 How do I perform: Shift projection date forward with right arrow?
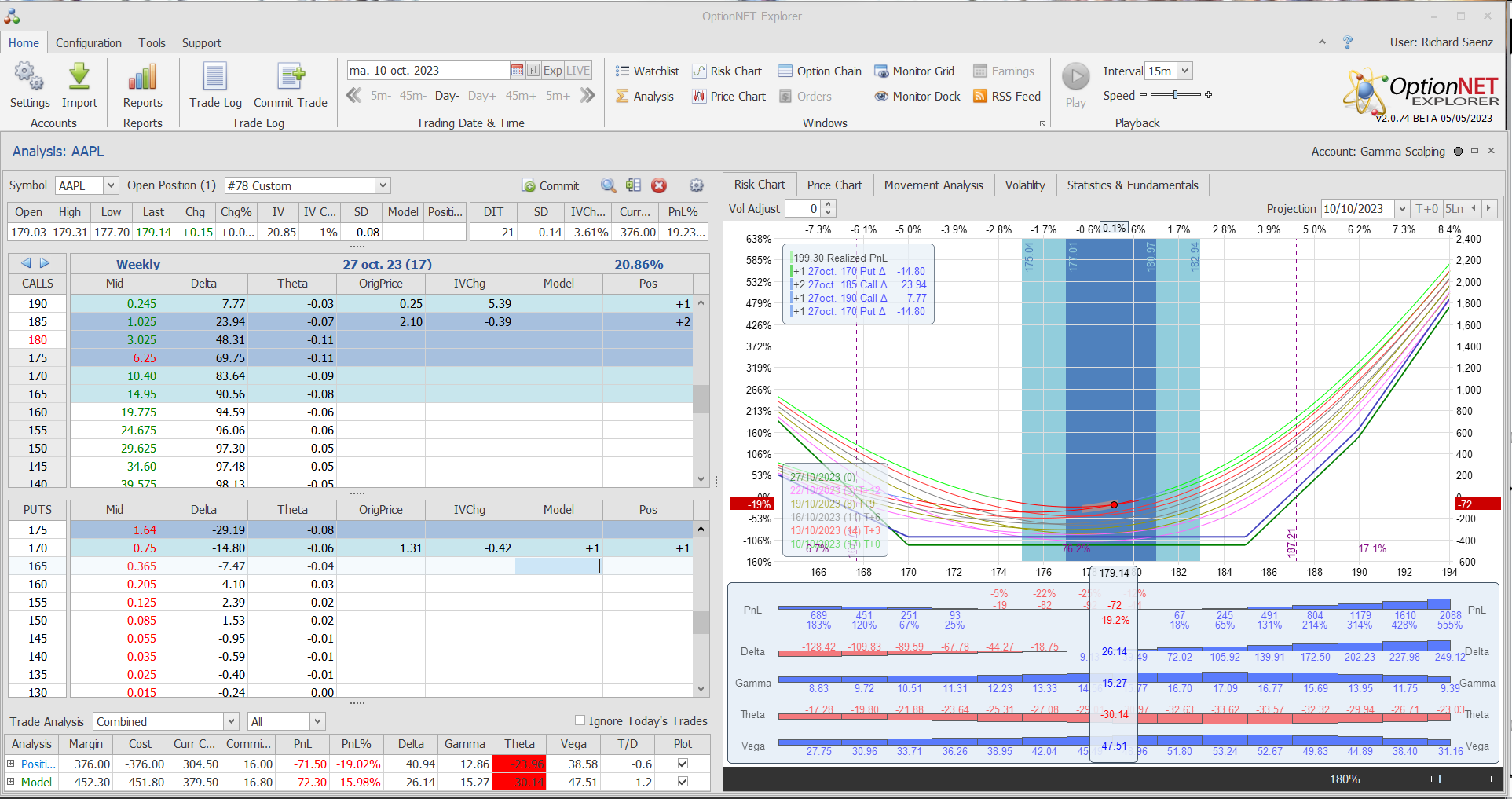point(1488,209)
